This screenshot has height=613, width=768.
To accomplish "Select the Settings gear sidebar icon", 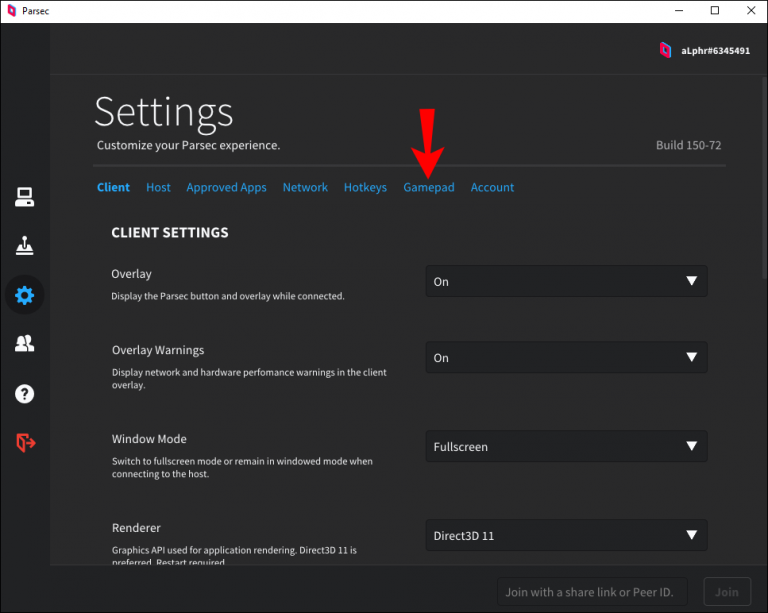I will [x=25, y=295].
